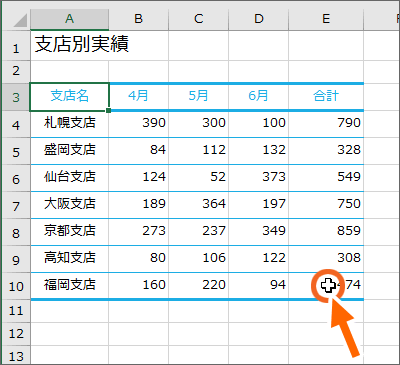Click cell with value 549
The height and width of the screenshot is (365, 400).
[x=326, y=178]
